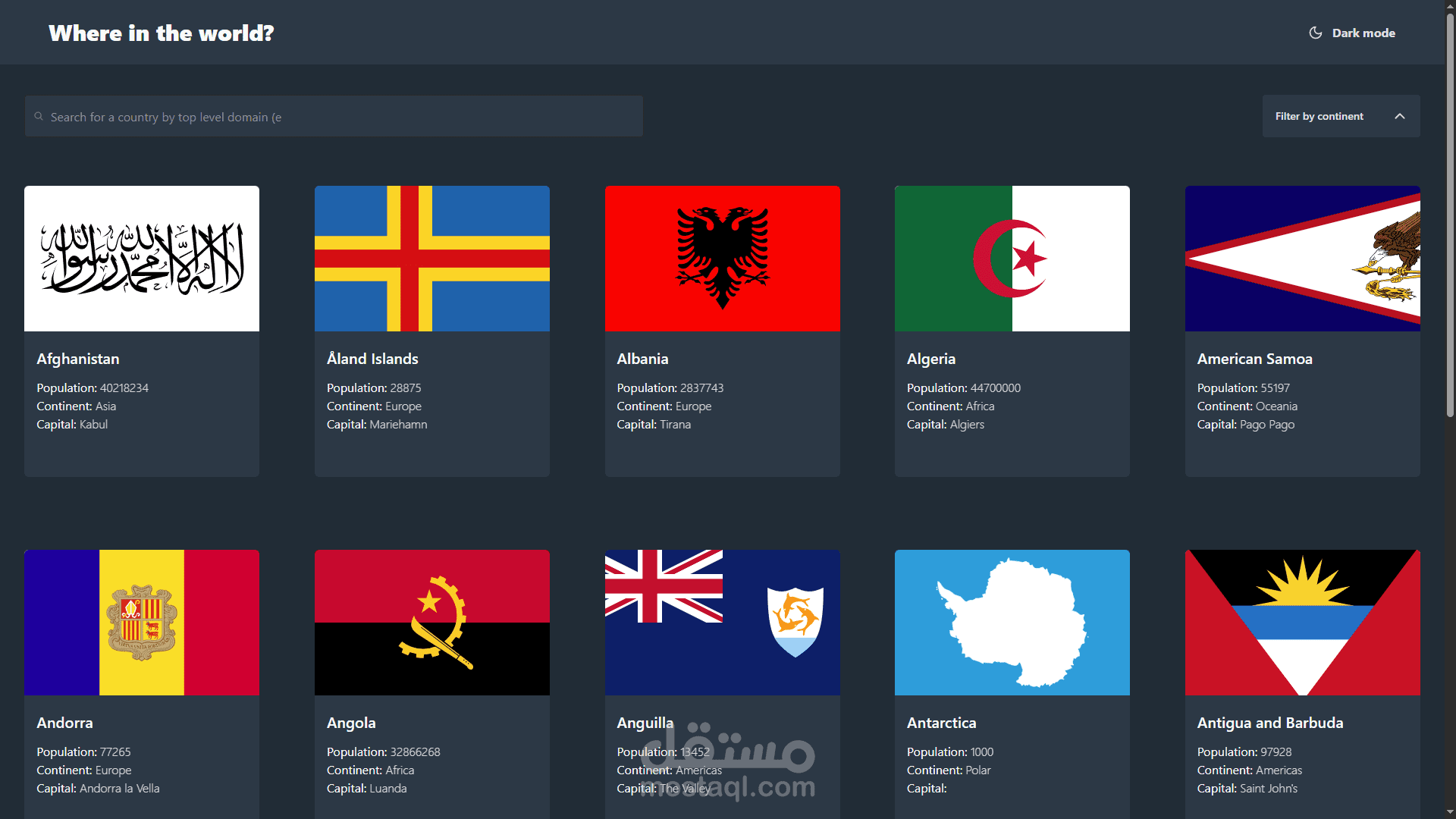
Task: Select the Antigua and Barbuda country name
Action: pos(1270,723)
